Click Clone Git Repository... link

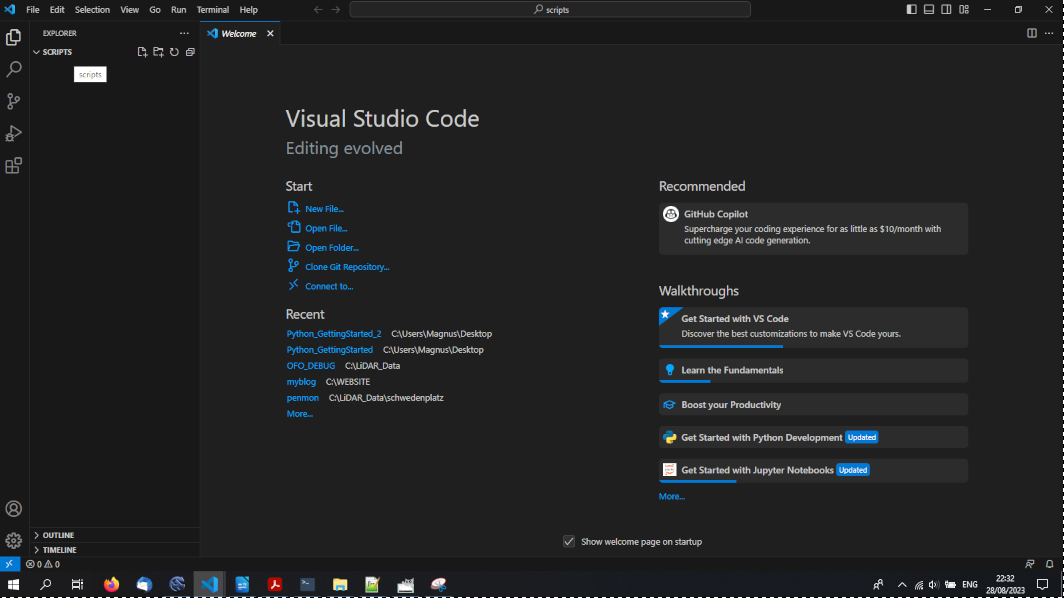[347, 267]
